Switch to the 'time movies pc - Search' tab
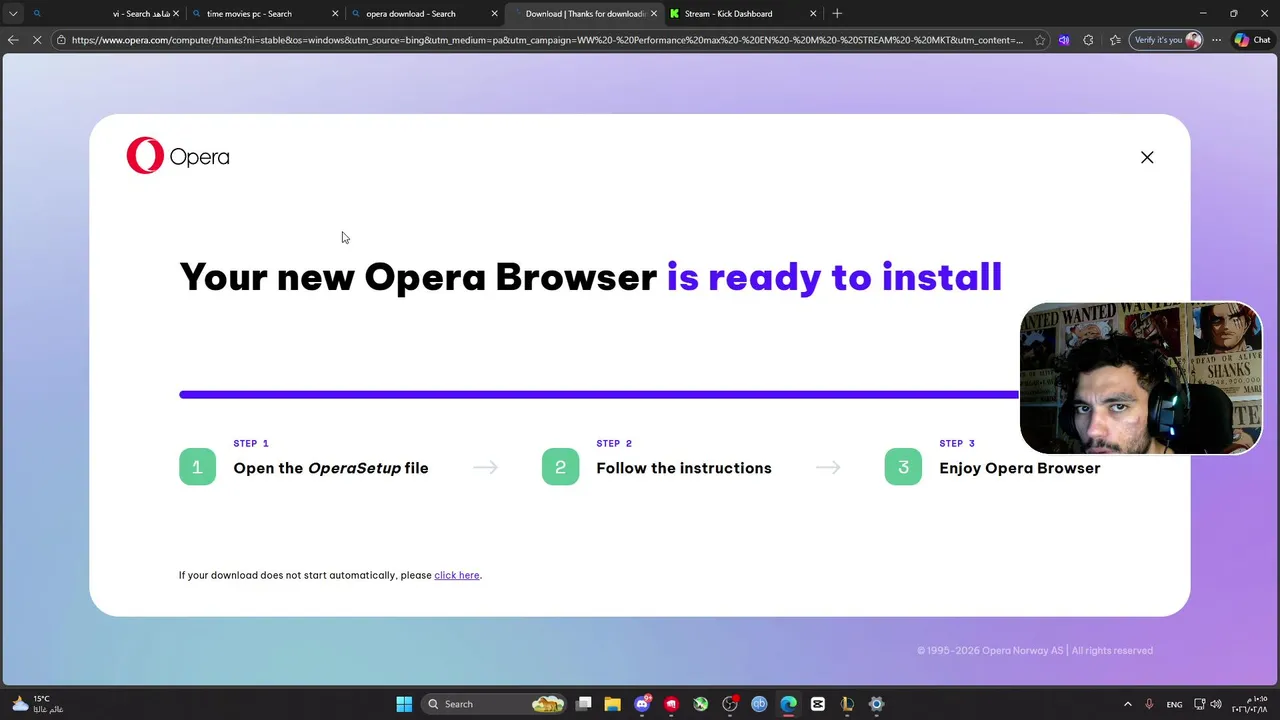 point(264,14)
